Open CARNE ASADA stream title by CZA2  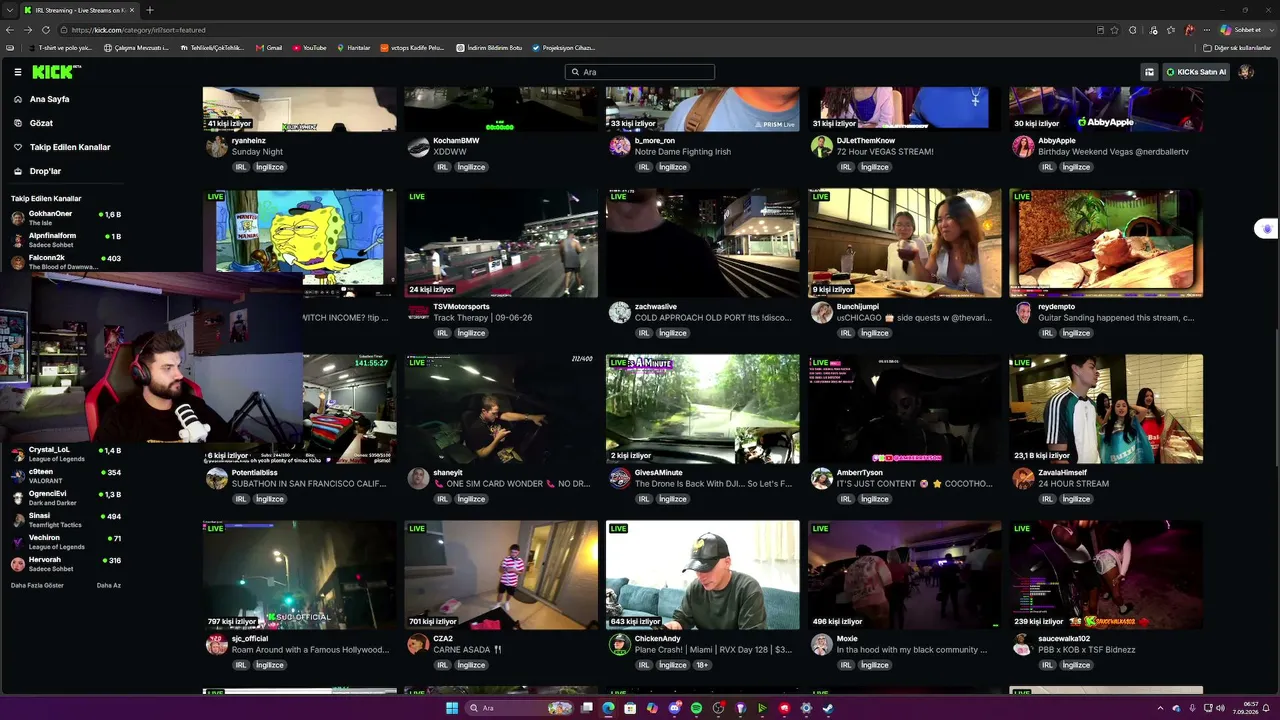coord(468,650)
